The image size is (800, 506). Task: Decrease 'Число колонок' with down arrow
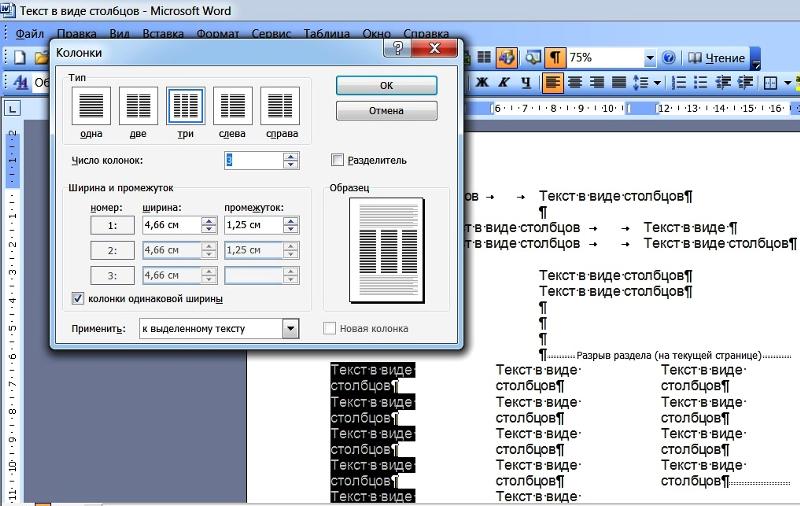pyautogui.click(x=291, y=165)
